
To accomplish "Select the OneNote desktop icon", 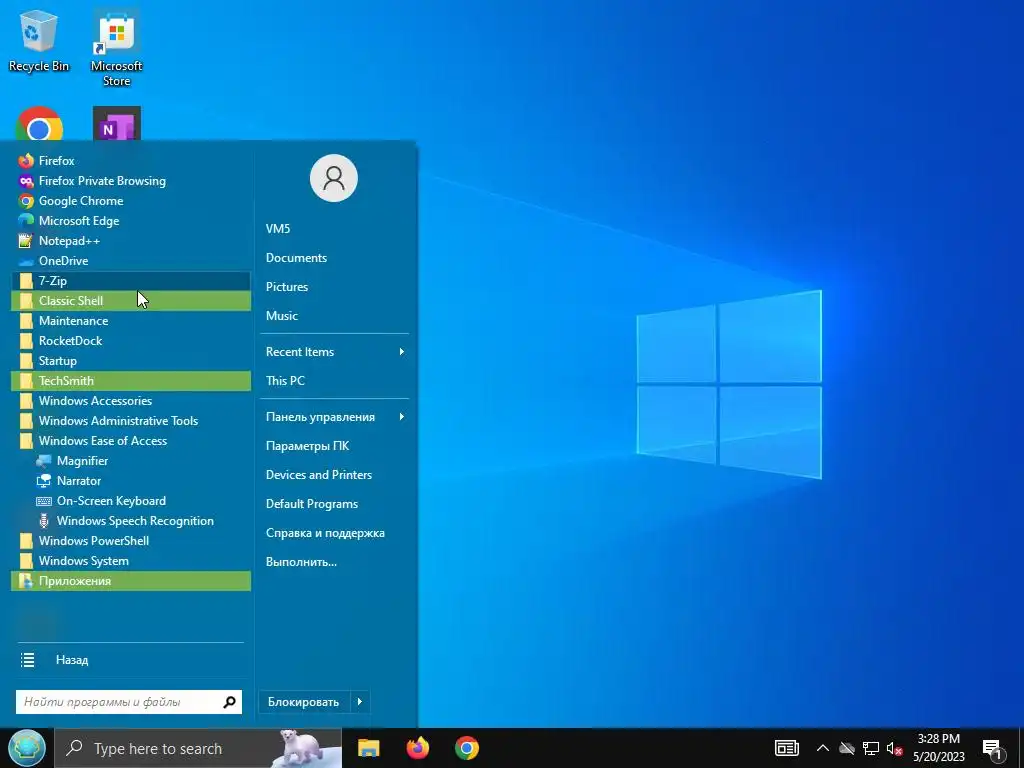I will [x=116, y=123].
